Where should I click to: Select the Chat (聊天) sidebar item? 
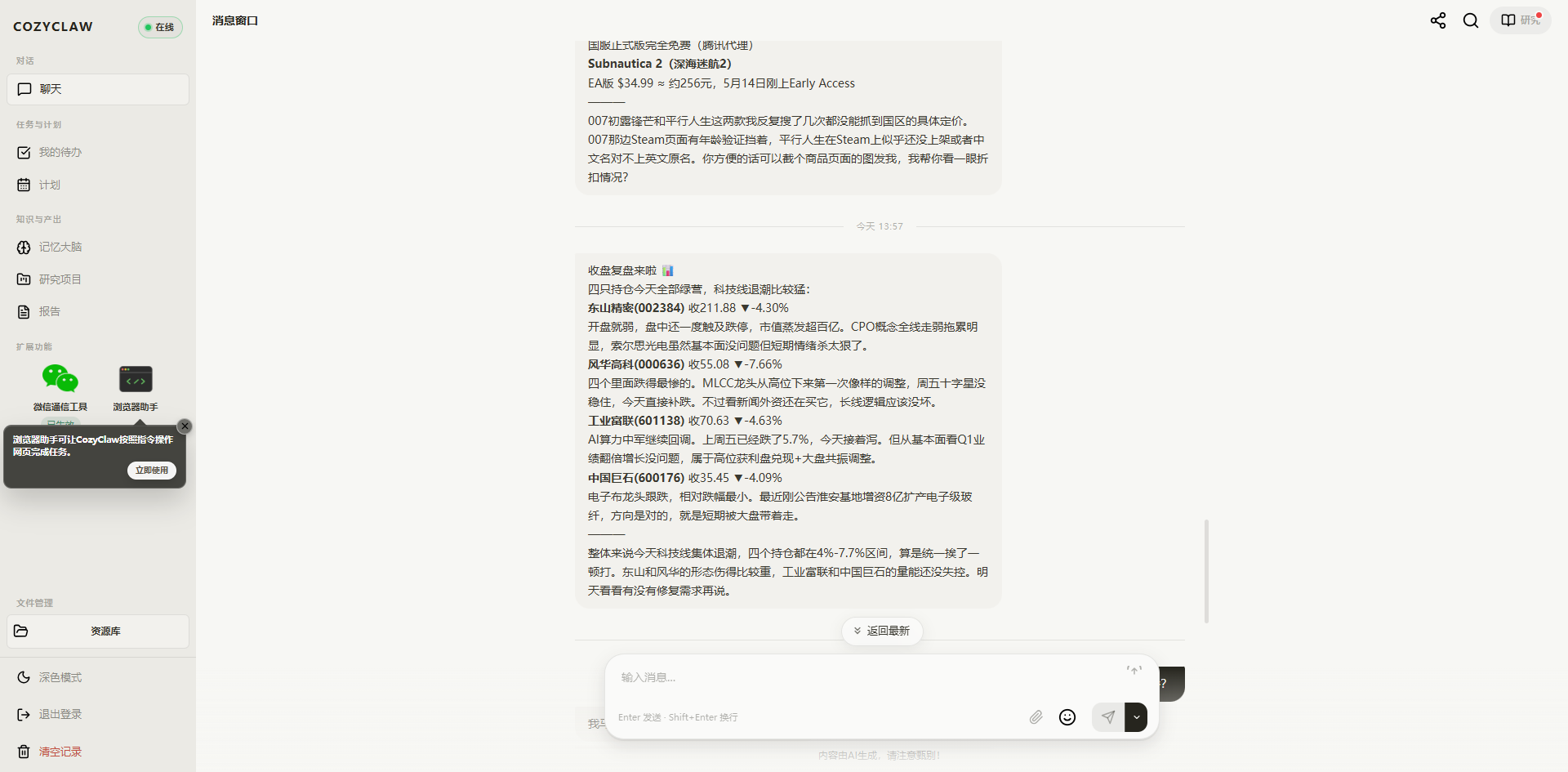pyautogui.click(x=98, y=89)
